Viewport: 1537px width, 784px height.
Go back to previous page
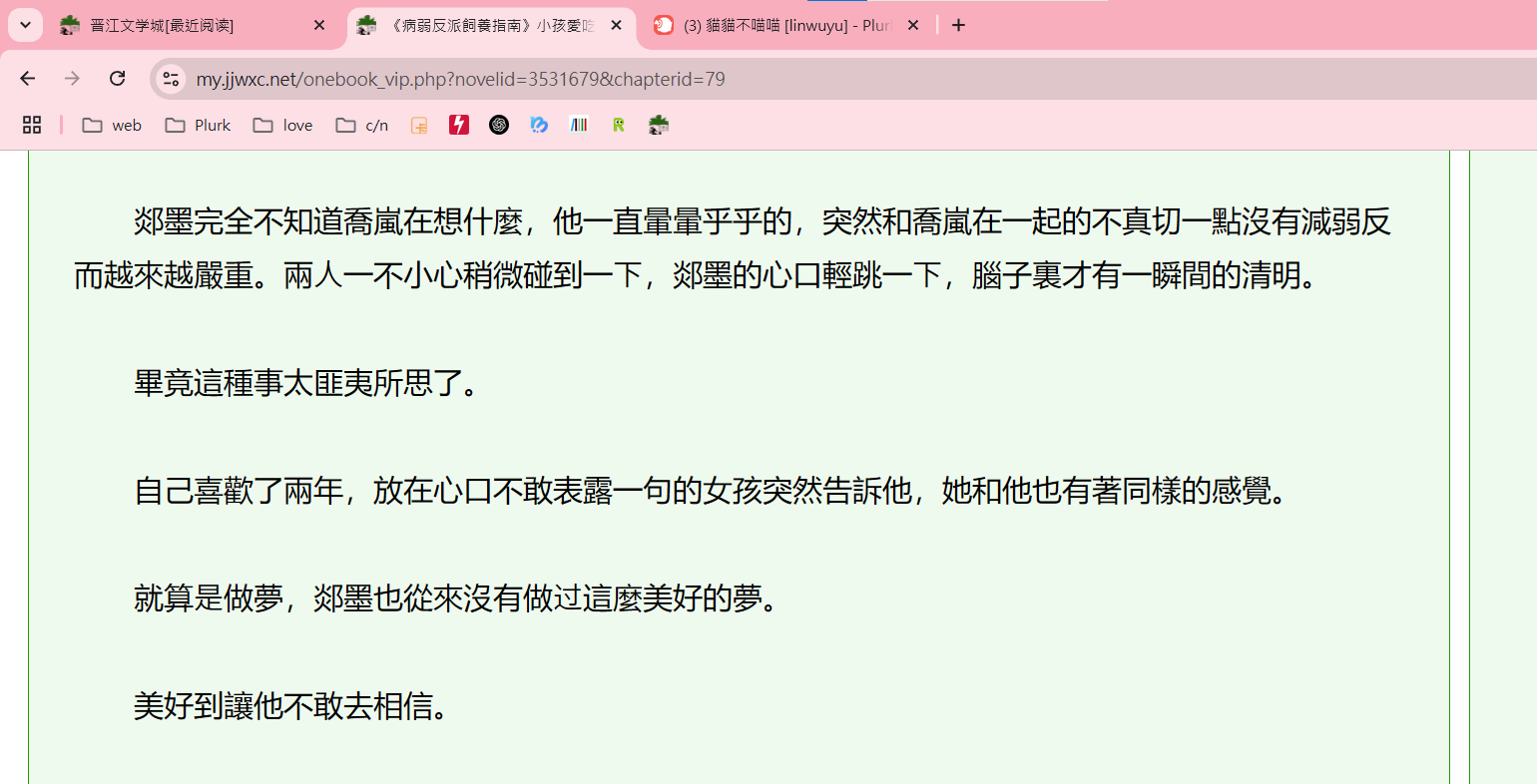tap(28, 79)
